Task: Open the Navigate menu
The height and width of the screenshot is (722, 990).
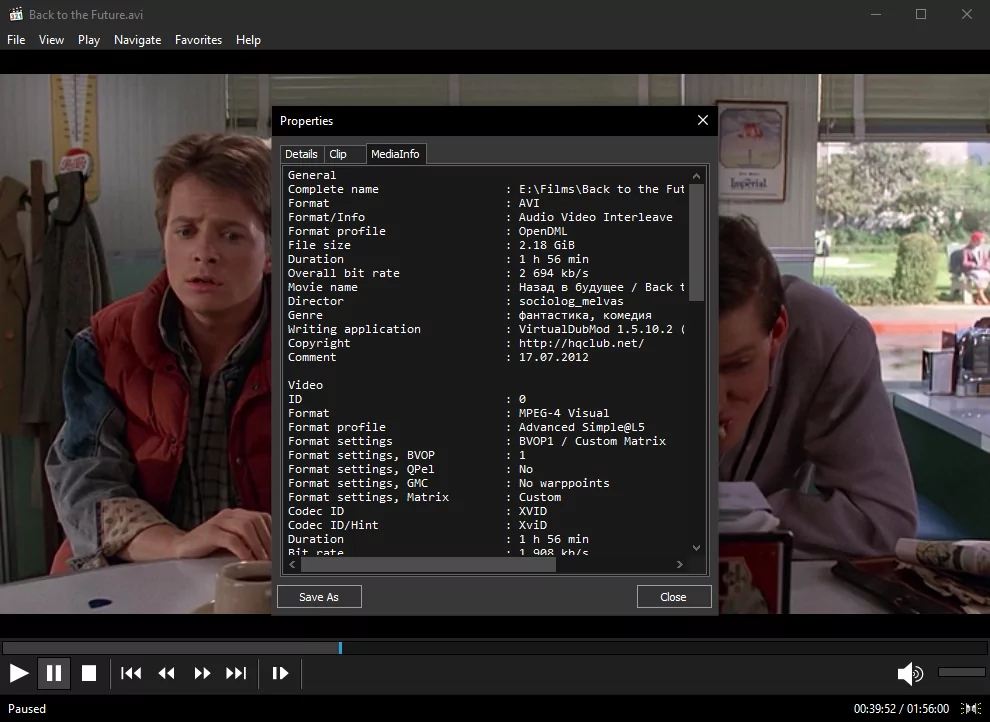Action: [138, 40]
